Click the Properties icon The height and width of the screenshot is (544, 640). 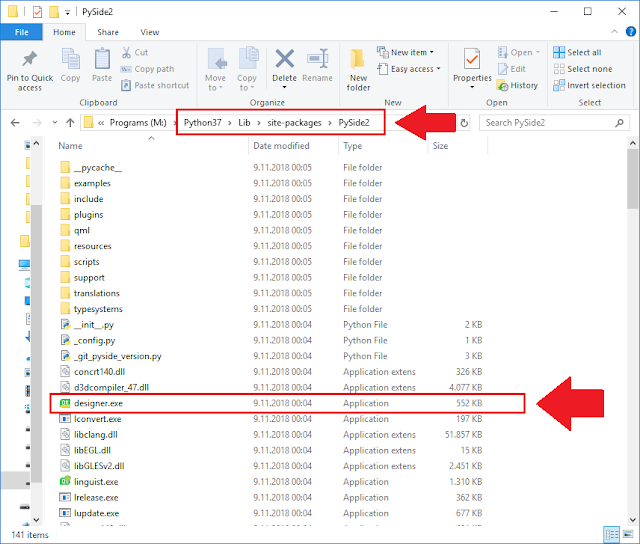click(x=472, y=59)
